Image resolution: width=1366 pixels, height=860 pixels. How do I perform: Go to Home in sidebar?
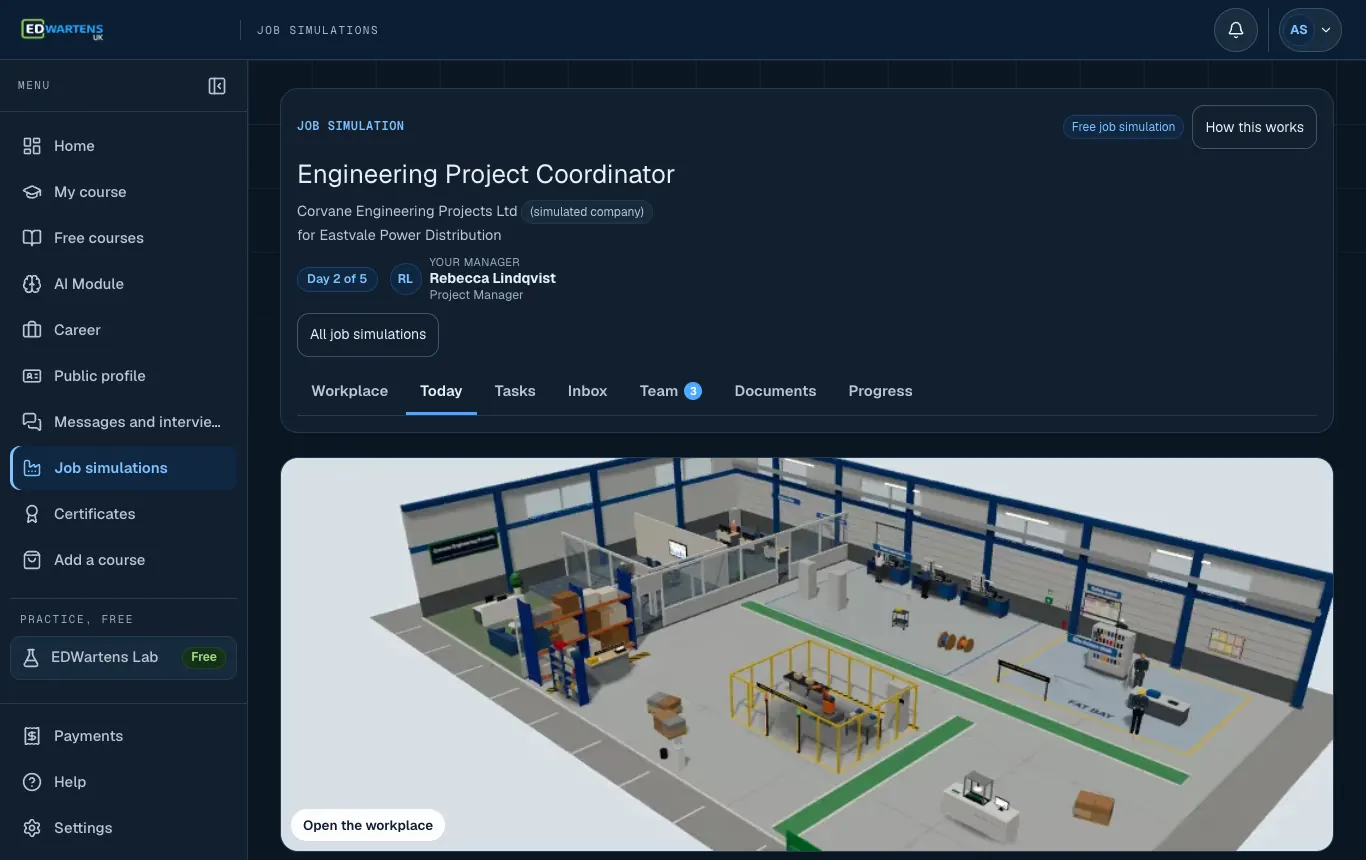(x=123, y=146)
